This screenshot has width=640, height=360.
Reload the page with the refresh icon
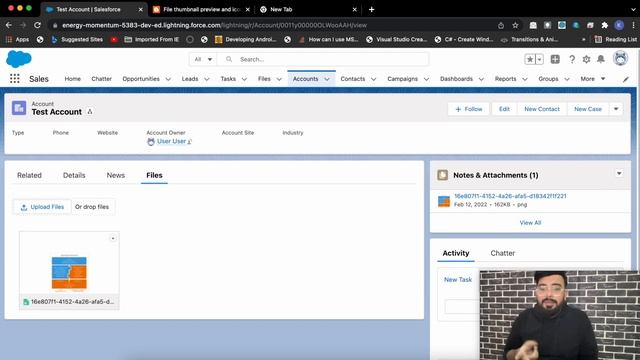coord(37,25)
